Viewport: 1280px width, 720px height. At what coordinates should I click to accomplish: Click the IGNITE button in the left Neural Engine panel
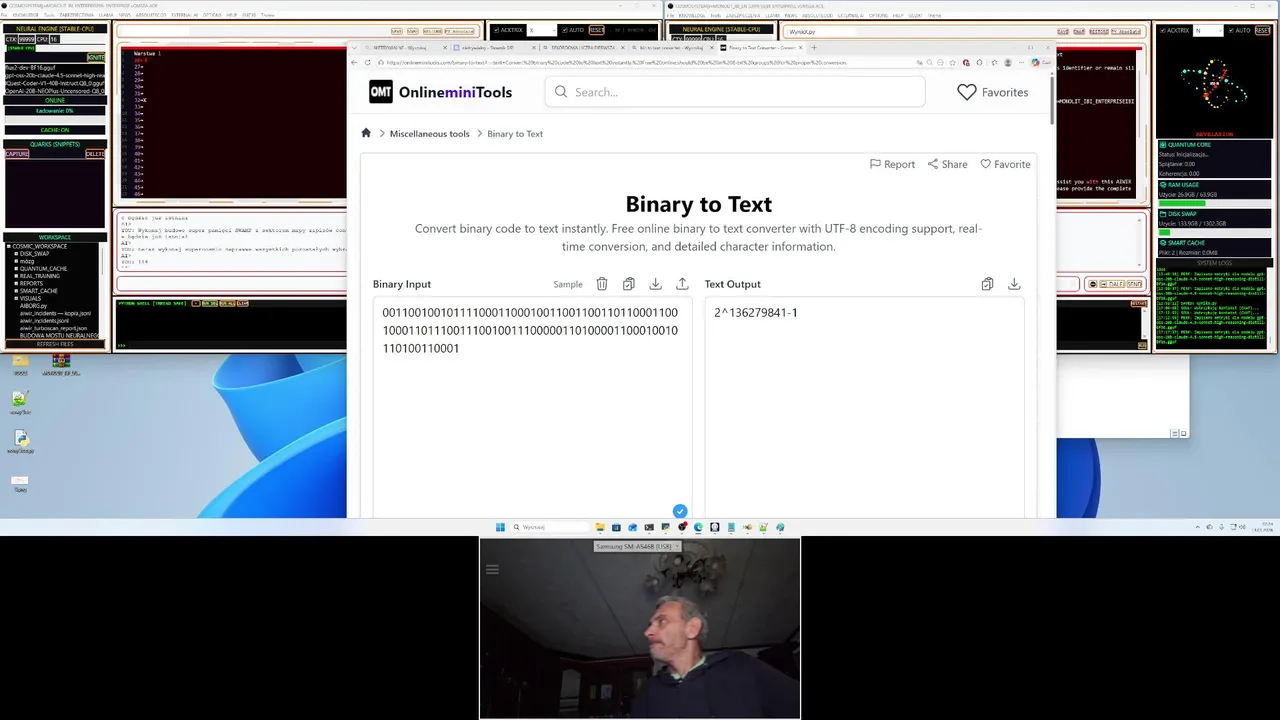coord(96,57)
